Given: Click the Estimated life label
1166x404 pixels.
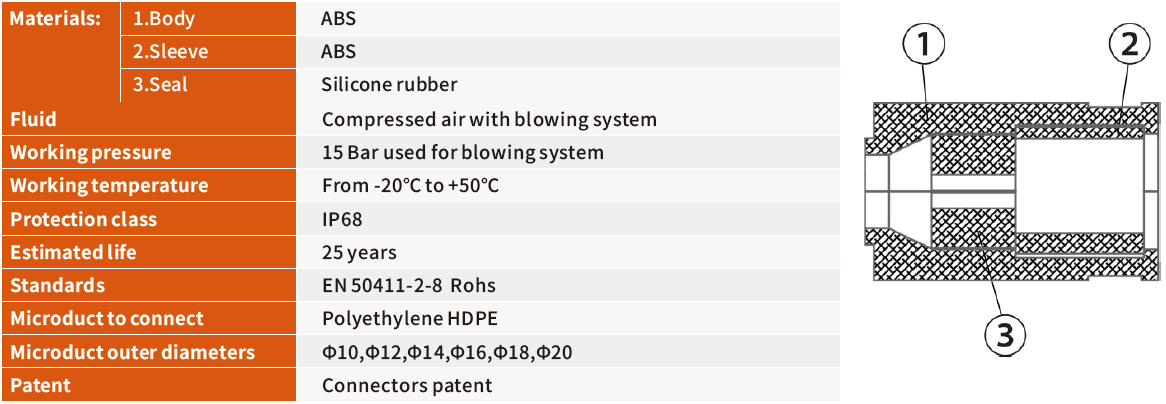Looking at the screenshot, I should [x=73, y=252].
